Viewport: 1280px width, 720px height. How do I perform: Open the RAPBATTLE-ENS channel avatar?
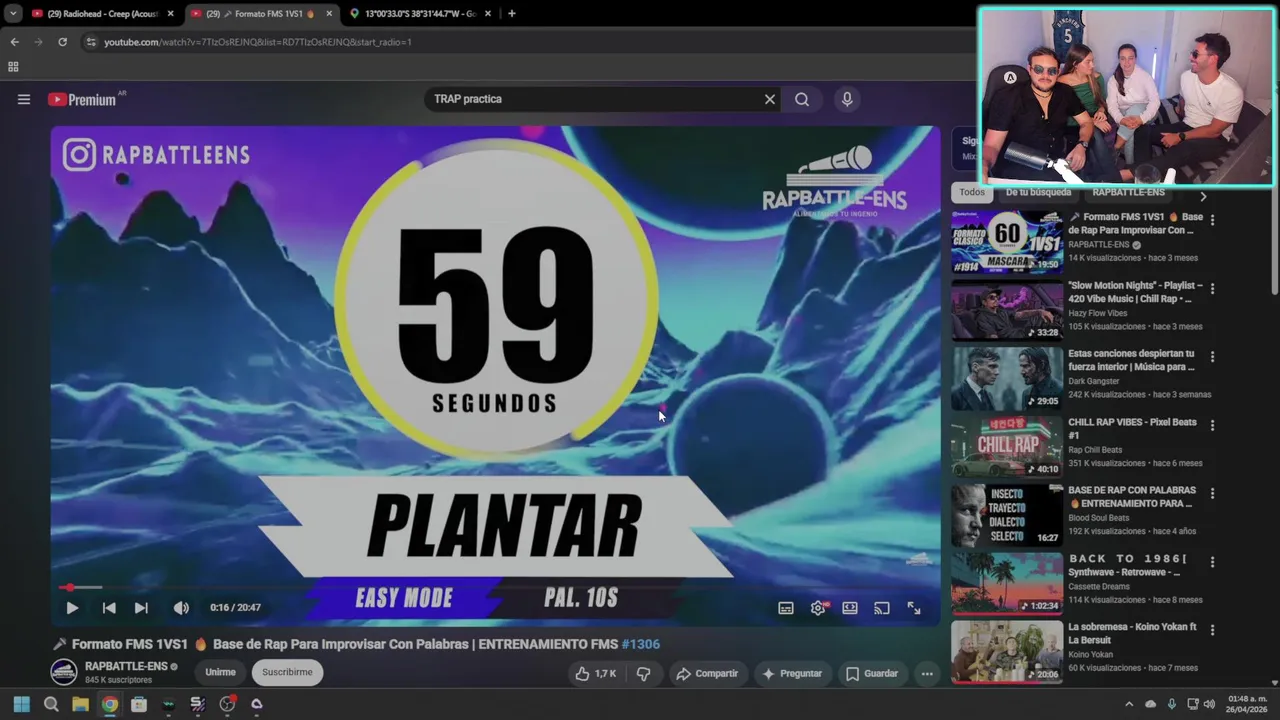click(64, 672)
